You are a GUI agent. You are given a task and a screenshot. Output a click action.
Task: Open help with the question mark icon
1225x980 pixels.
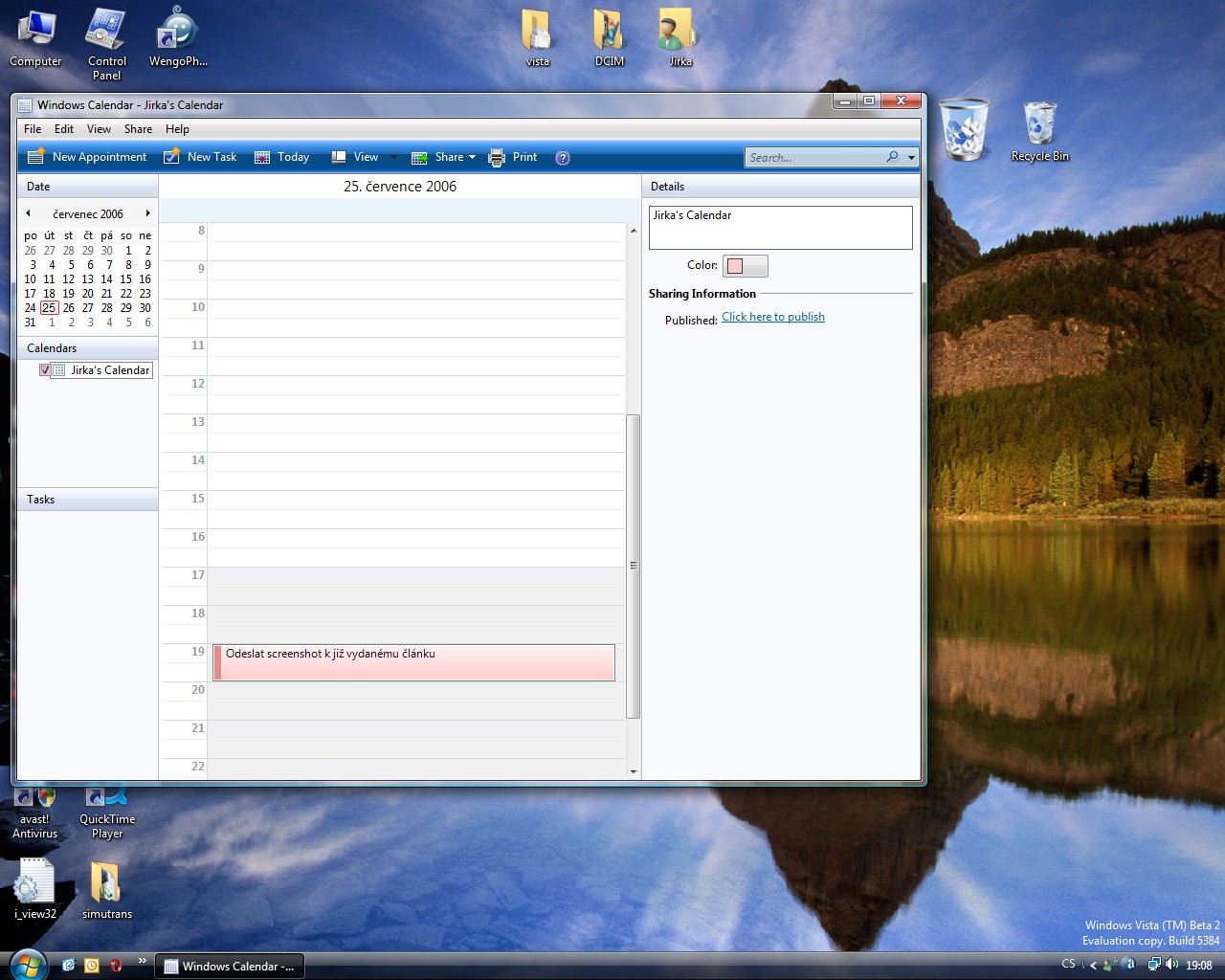pyautogui.click(x=563, y=158)
